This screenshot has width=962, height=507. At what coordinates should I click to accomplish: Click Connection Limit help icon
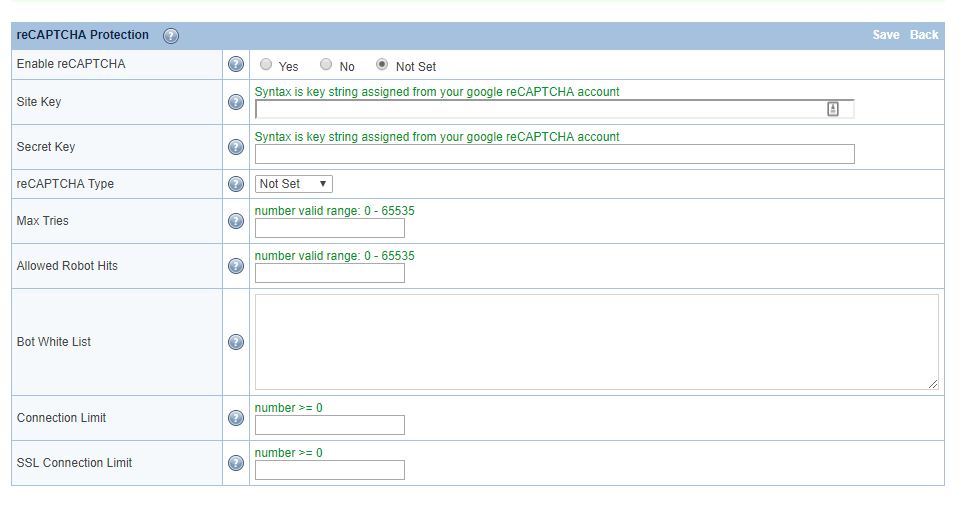[236, 418]
